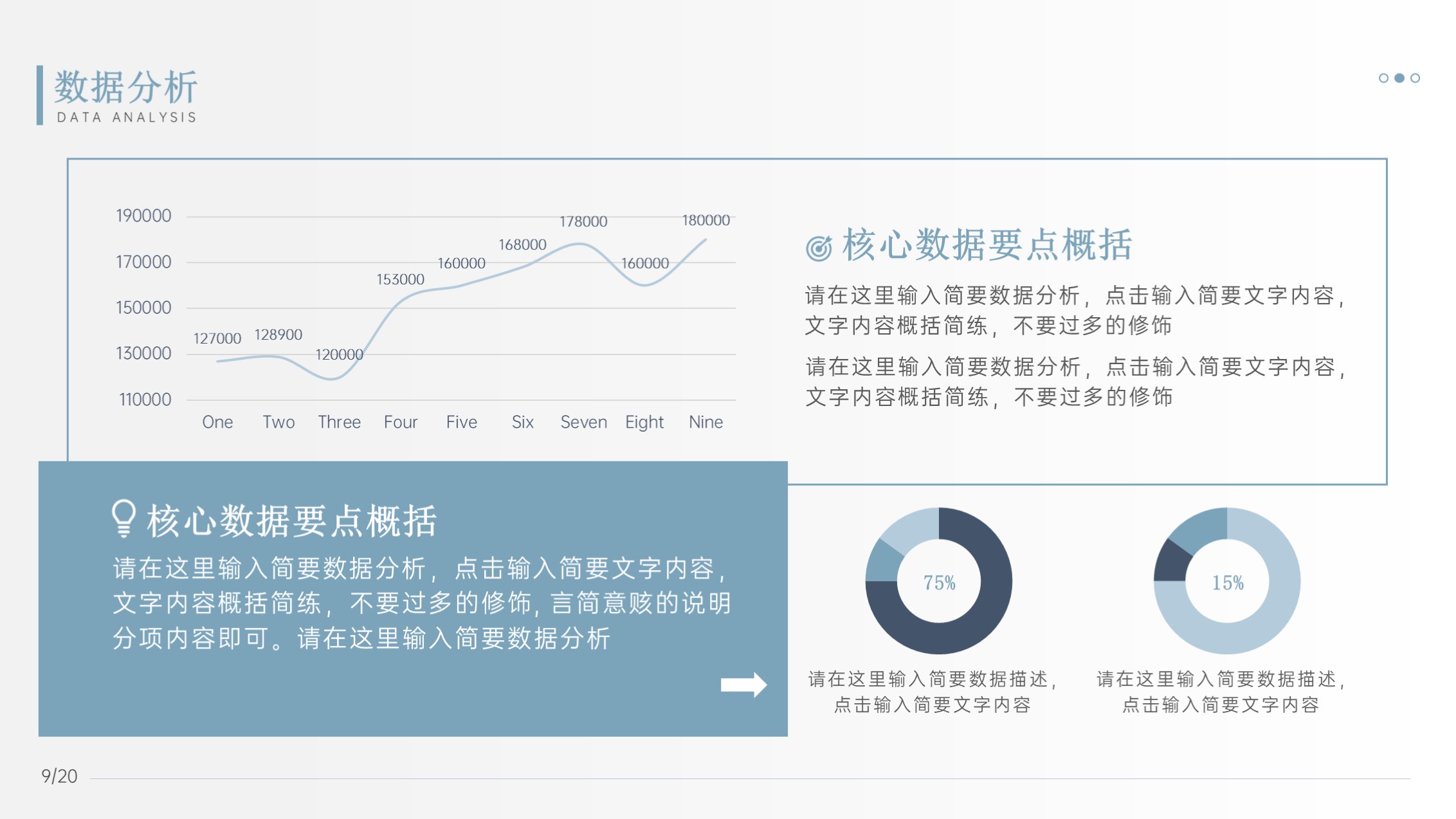
Task: Click the 75% donut chart
Action: 939,581
